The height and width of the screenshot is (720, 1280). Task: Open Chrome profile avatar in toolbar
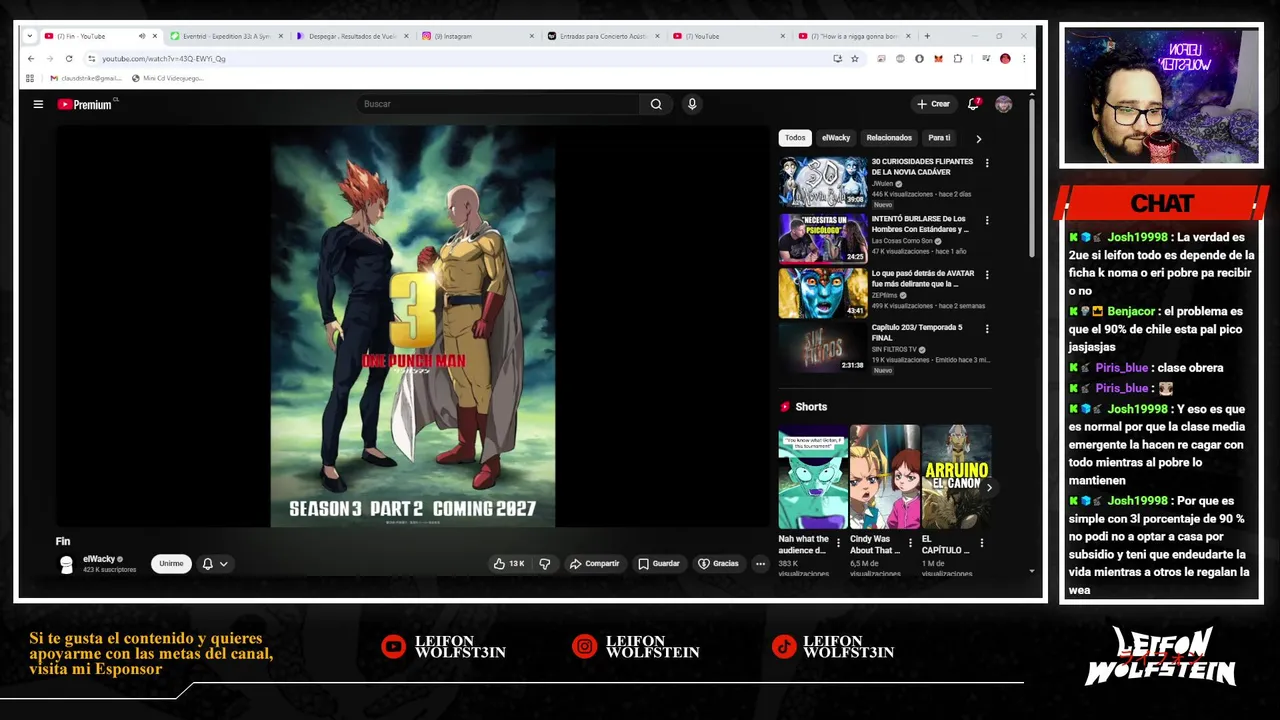[x=1005, y=59]
